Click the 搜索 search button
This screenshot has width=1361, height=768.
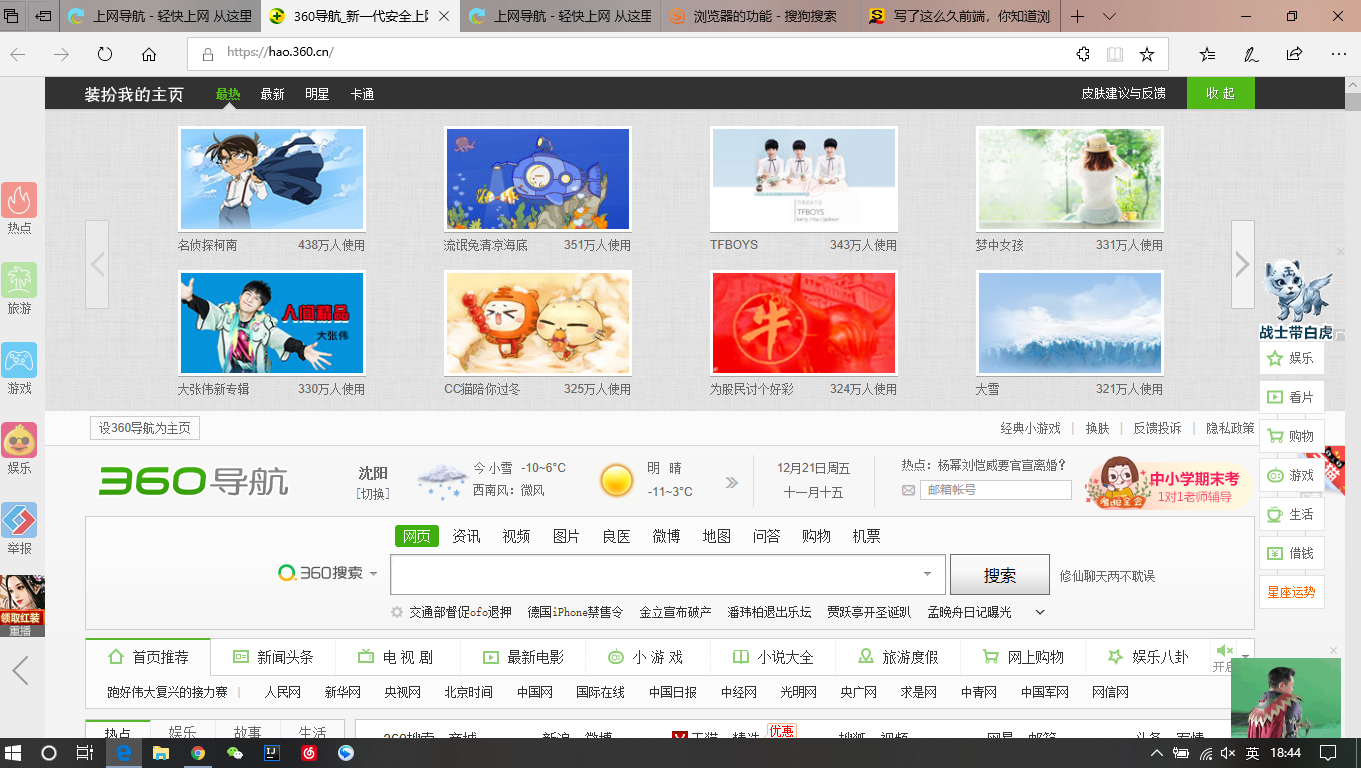999,575
